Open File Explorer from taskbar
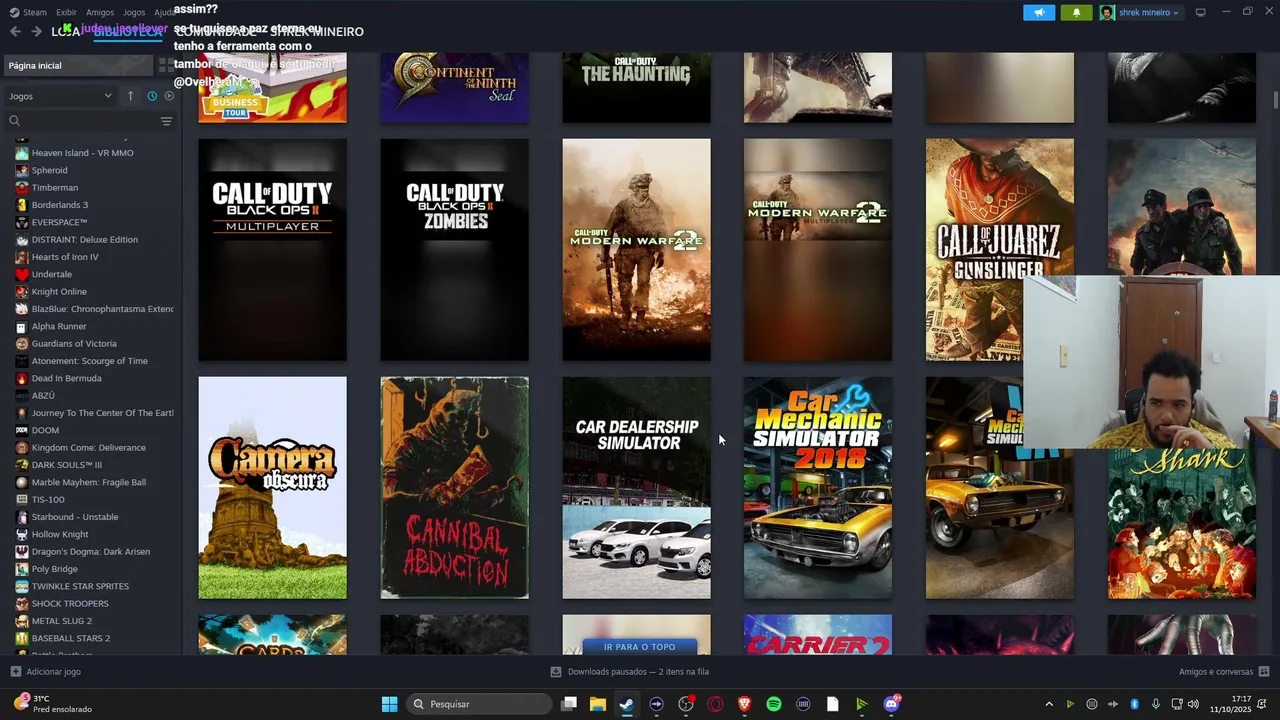 pyautogui.click(x=597, y=704)
